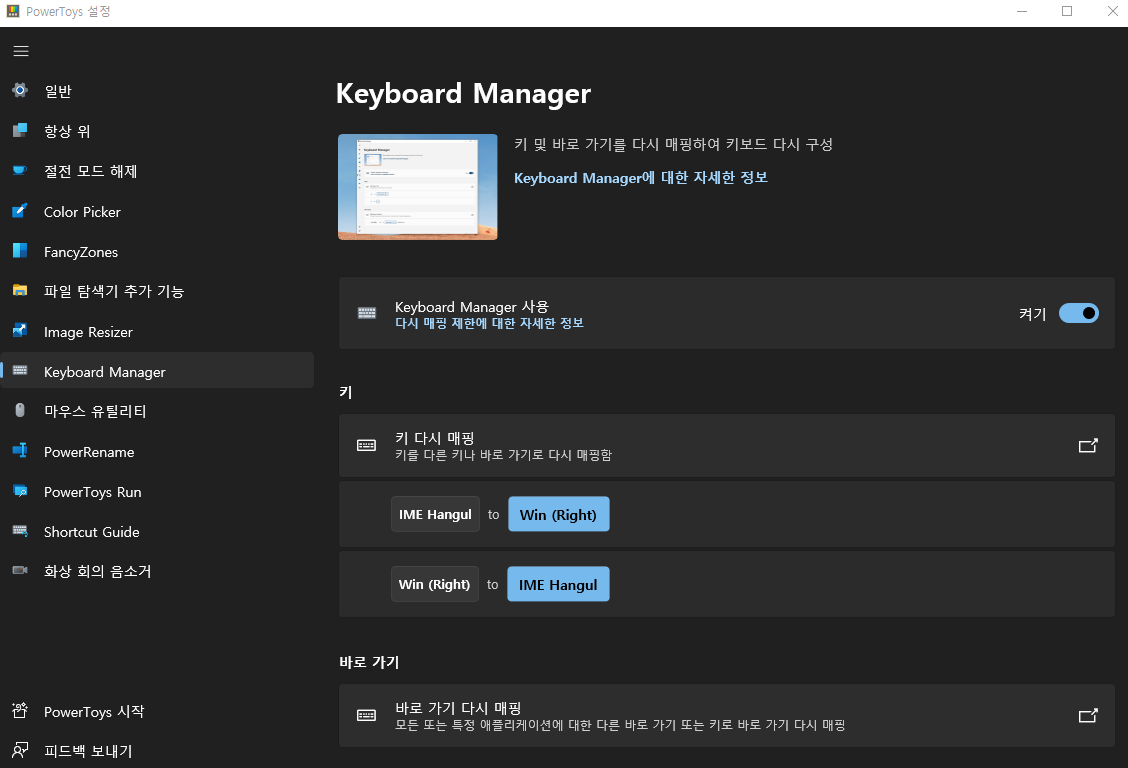
Task: Select 절전 모드 해제 in sidebar
Action: (157, 171)
